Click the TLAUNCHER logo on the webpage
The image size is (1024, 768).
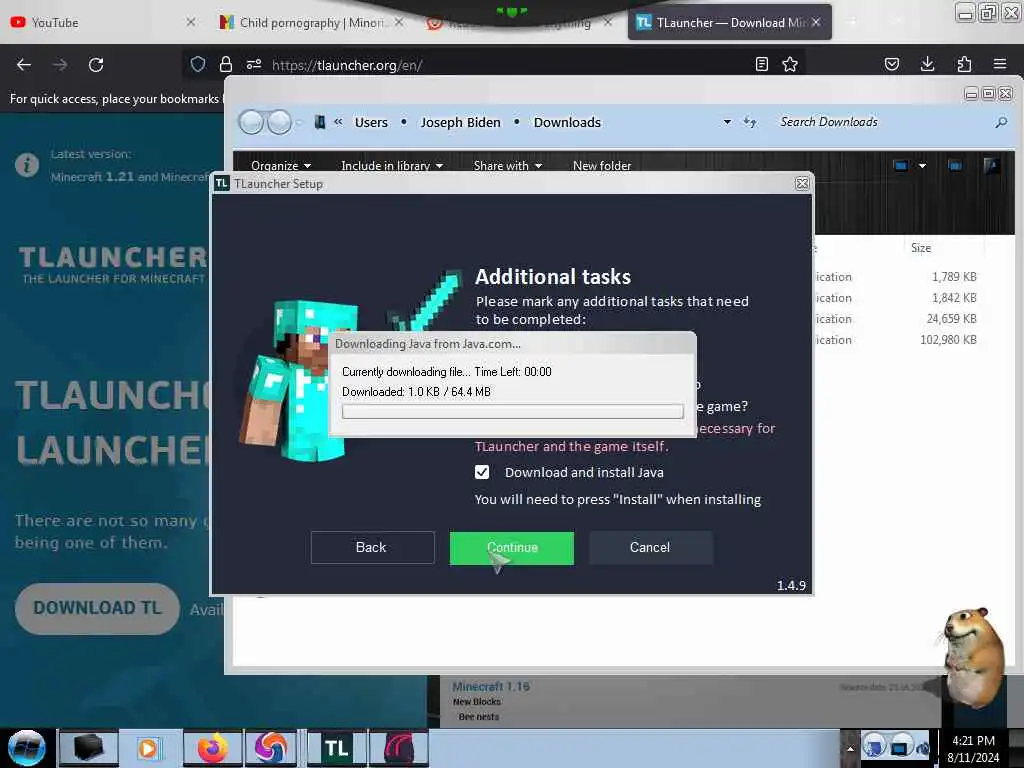pos(112,264)
